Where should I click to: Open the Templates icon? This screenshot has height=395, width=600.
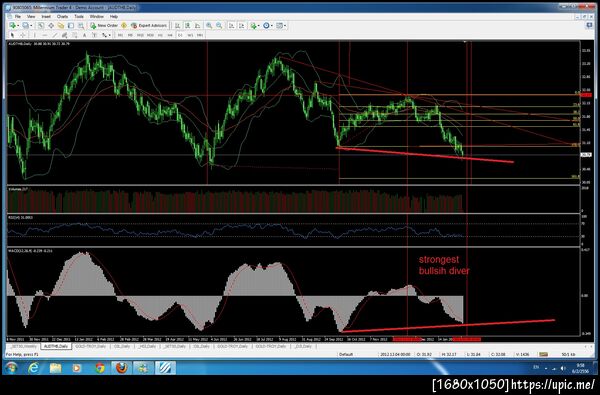click(x=279, y=25)
